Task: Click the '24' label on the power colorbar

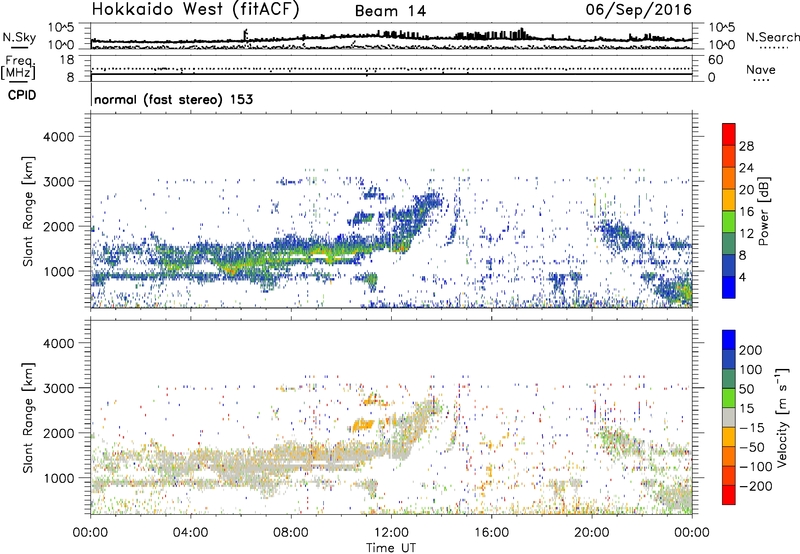Action: tap(746, 168)
